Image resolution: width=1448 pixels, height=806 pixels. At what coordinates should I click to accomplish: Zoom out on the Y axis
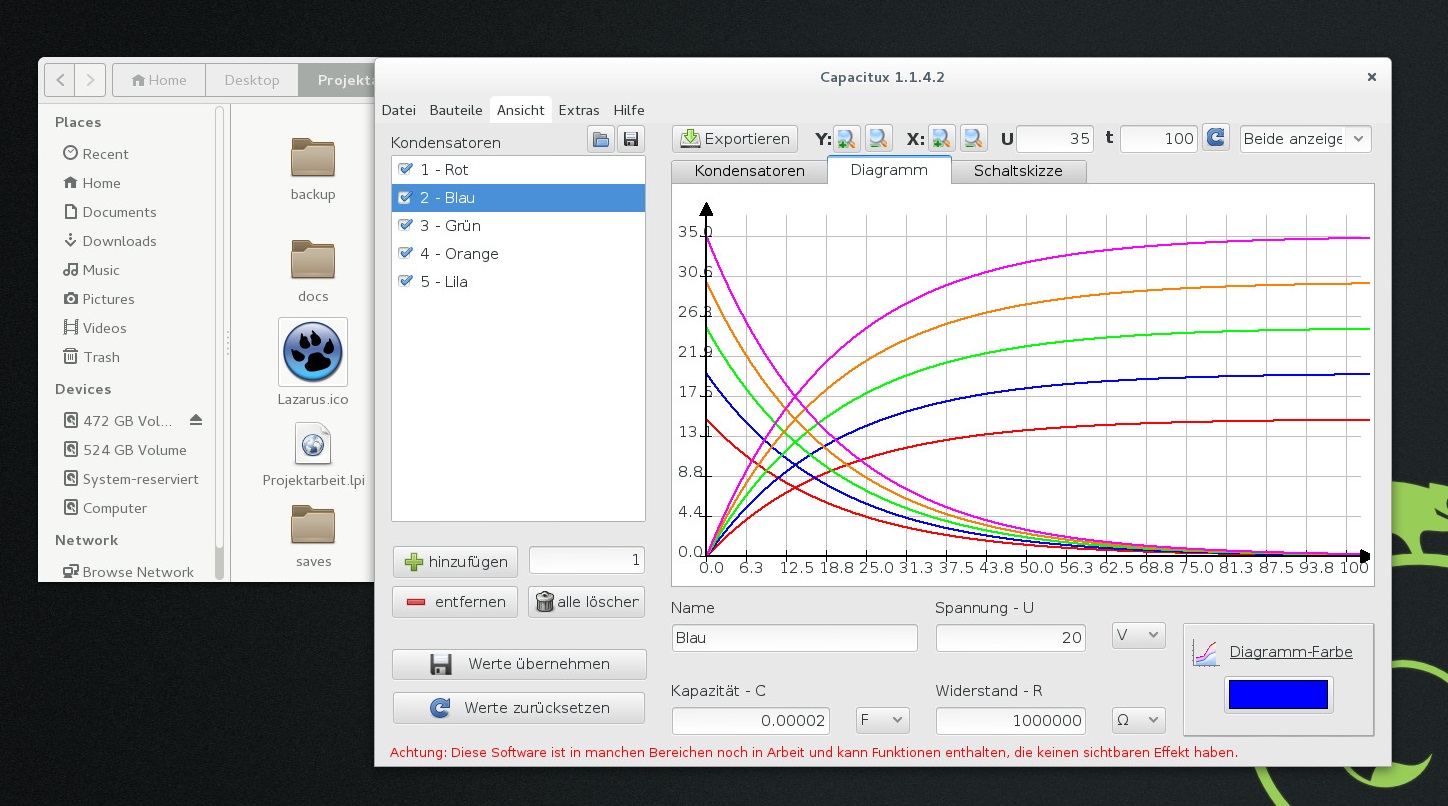pos(878,139)
